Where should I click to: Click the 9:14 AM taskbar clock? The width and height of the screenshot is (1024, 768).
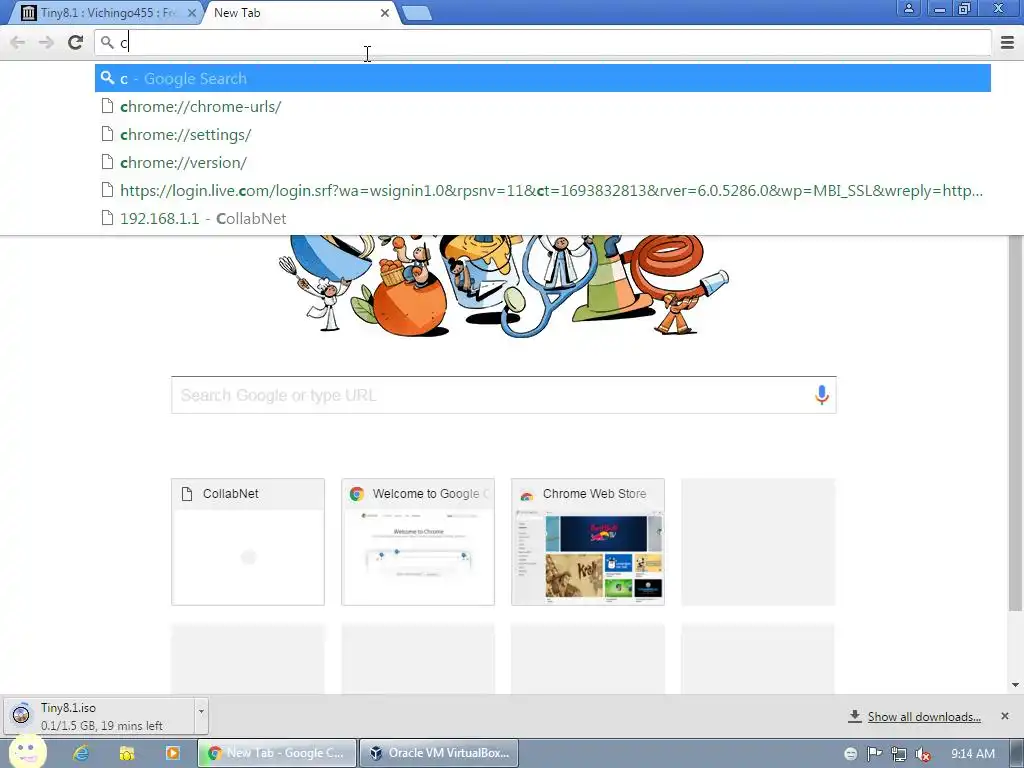tap(972, 754)
